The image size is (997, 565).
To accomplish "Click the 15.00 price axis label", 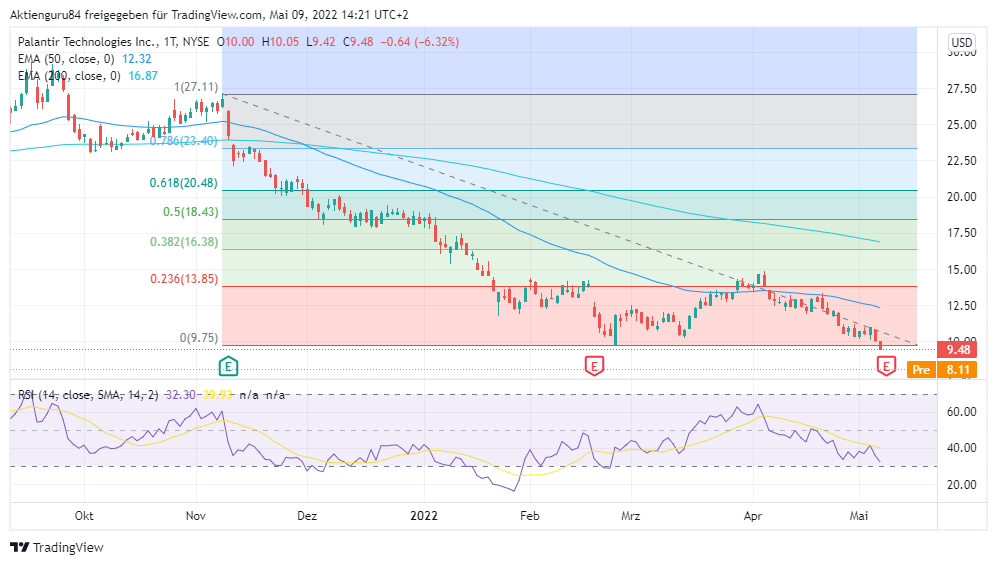I will pyautogui.click(x=961, y=270).
